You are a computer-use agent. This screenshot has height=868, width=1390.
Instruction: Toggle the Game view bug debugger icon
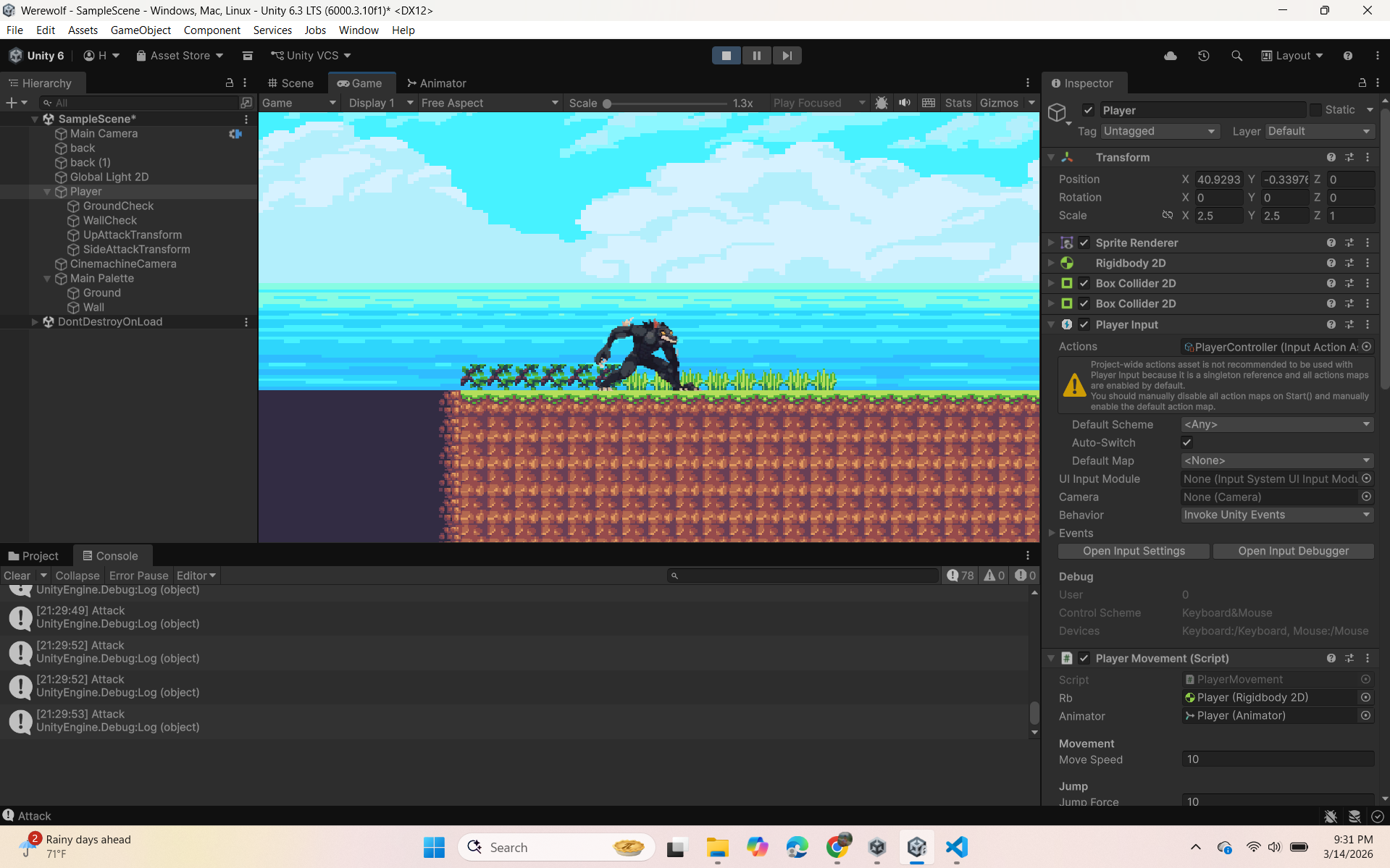point(881,103)
